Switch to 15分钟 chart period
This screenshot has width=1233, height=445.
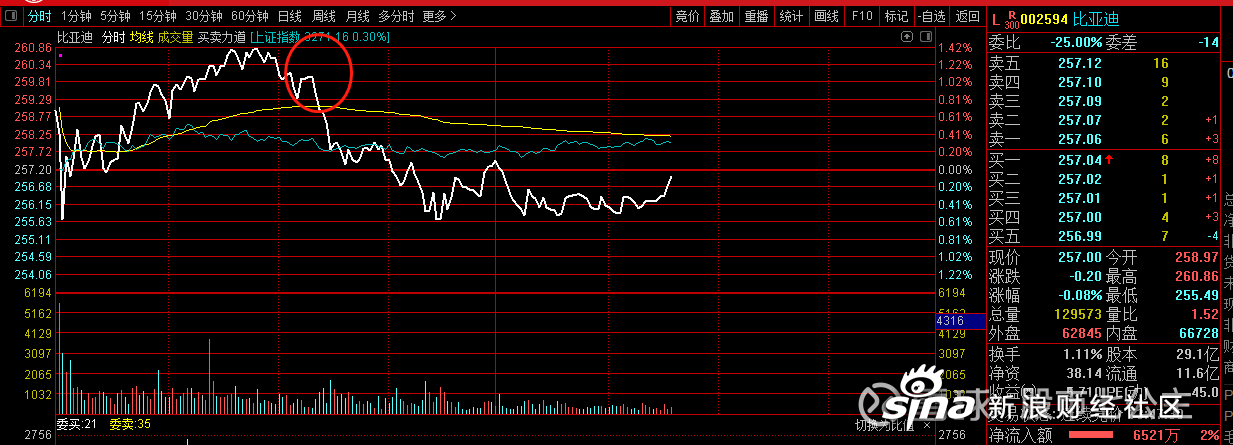coord(158,16)
